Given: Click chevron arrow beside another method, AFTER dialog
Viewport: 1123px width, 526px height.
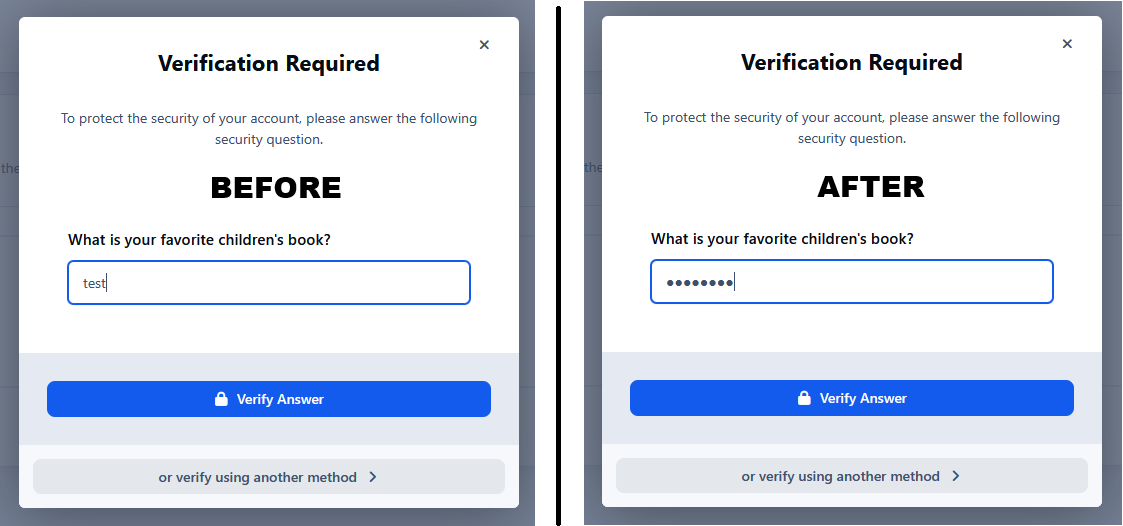Looking at the screenshot, I should tap(956, 476).
